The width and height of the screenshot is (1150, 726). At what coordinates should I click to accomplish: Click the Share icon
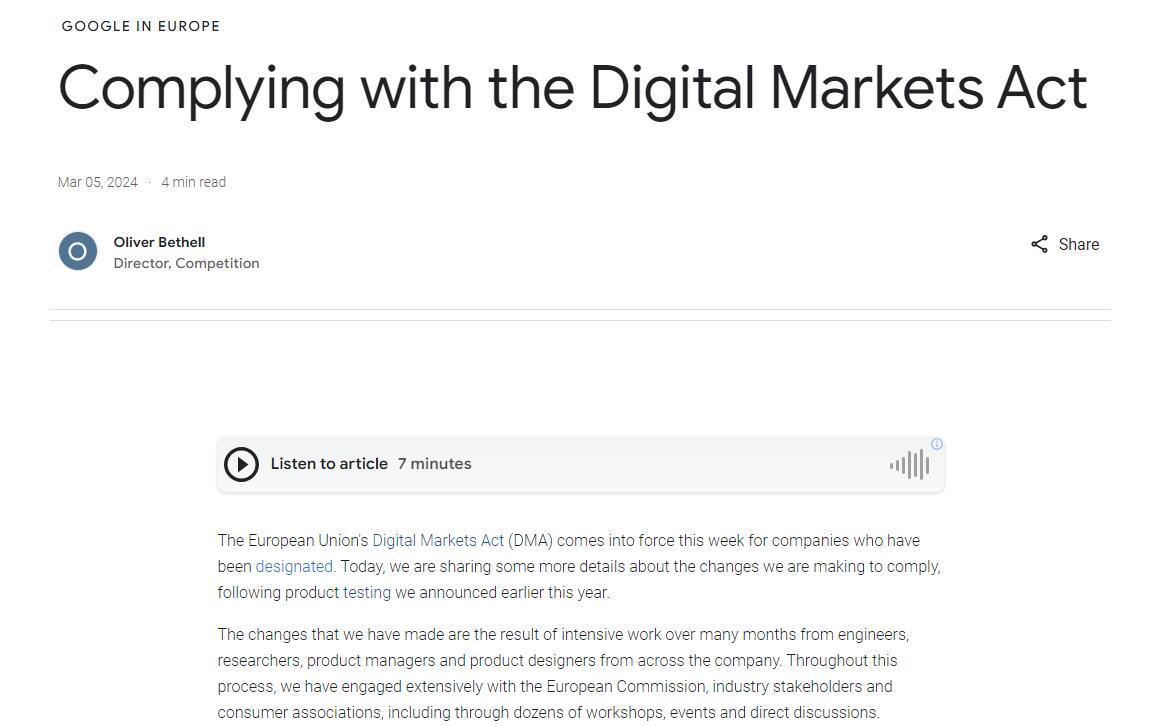1040,244
